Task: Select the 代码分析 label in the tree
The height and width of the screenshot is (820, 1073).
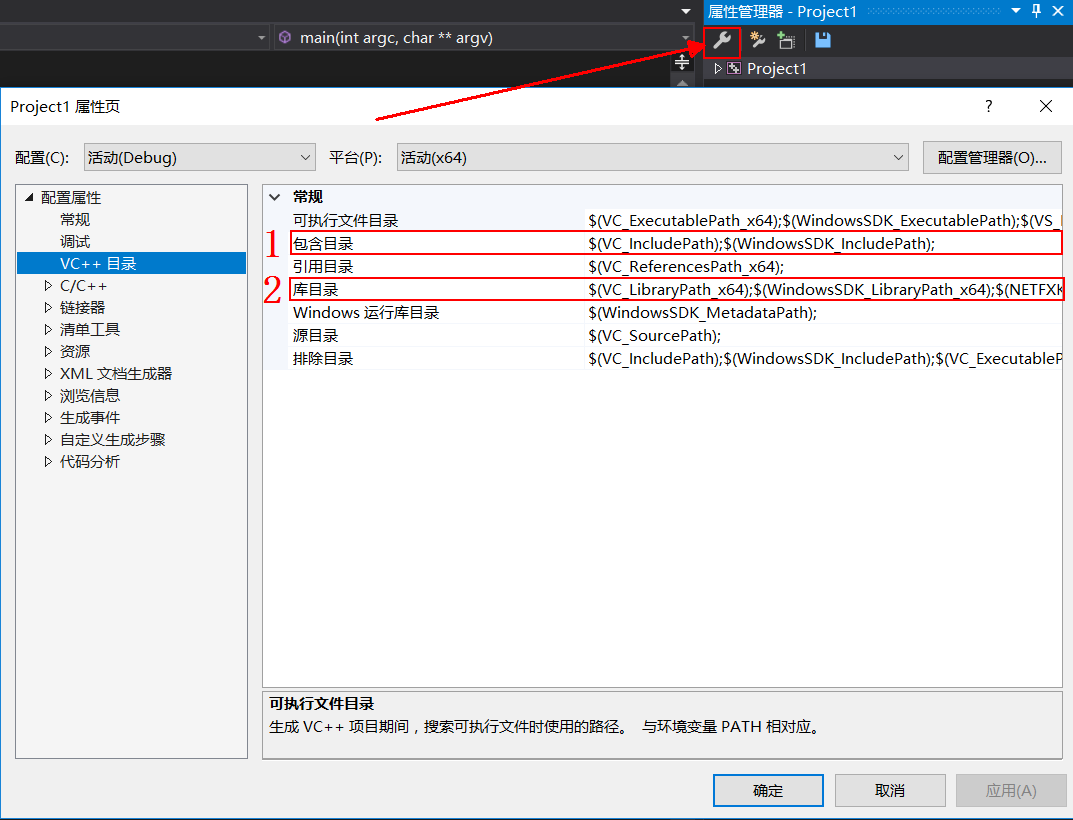Action: 90,461
